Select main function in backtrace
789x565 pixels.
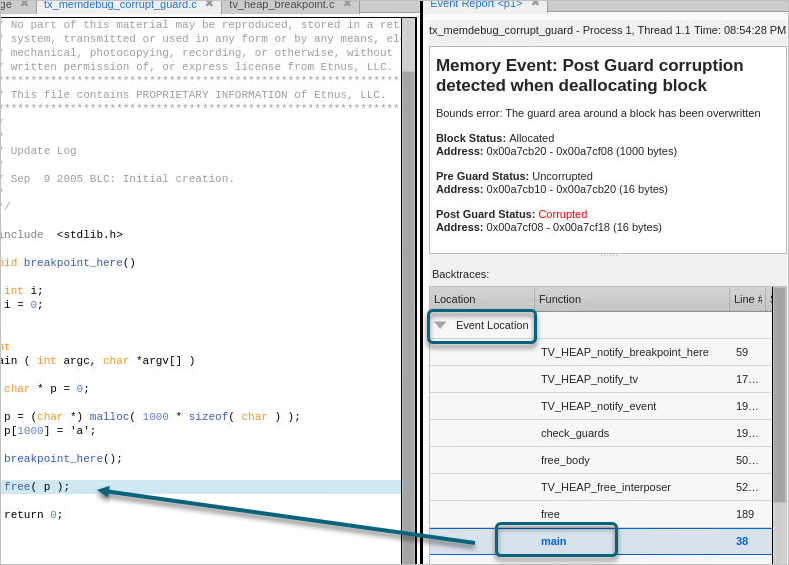coord(554,541)
